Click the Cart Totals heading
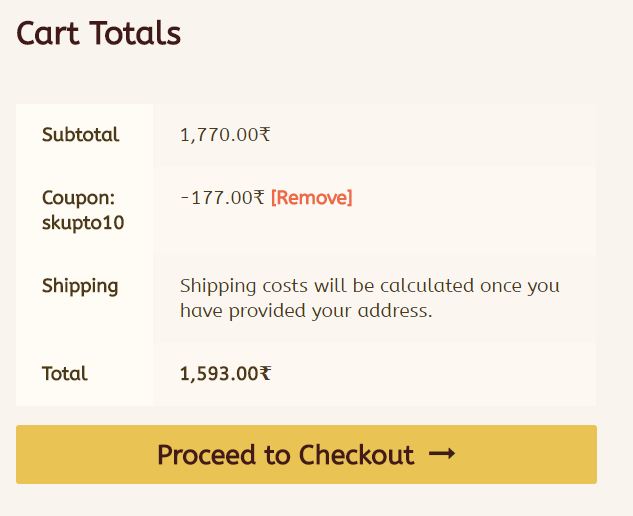 98,33
